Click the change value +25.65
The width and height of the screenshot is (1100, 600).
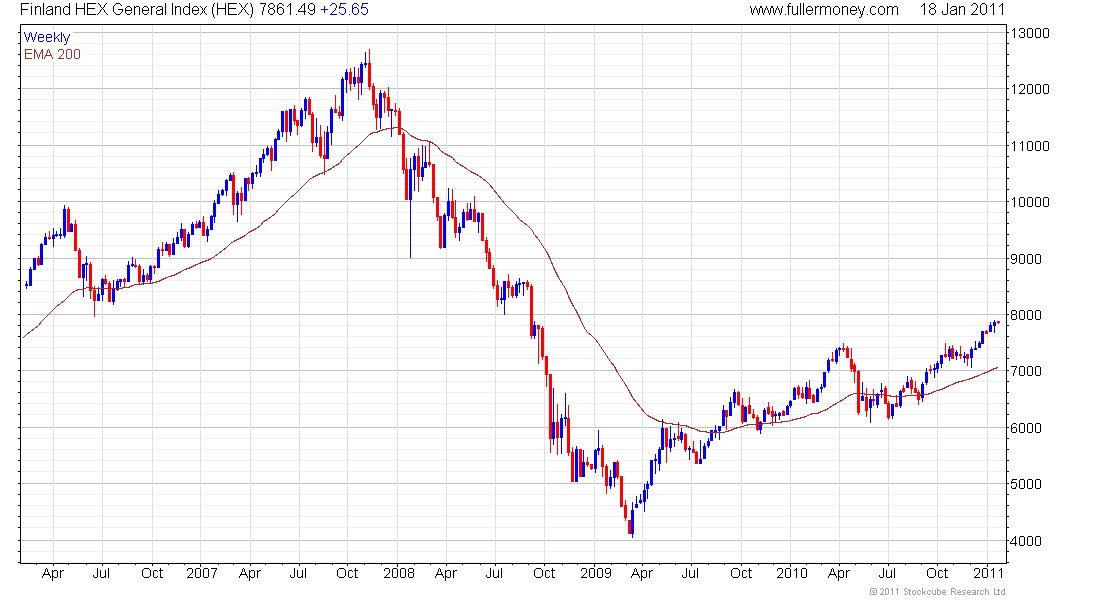[344, 10]
